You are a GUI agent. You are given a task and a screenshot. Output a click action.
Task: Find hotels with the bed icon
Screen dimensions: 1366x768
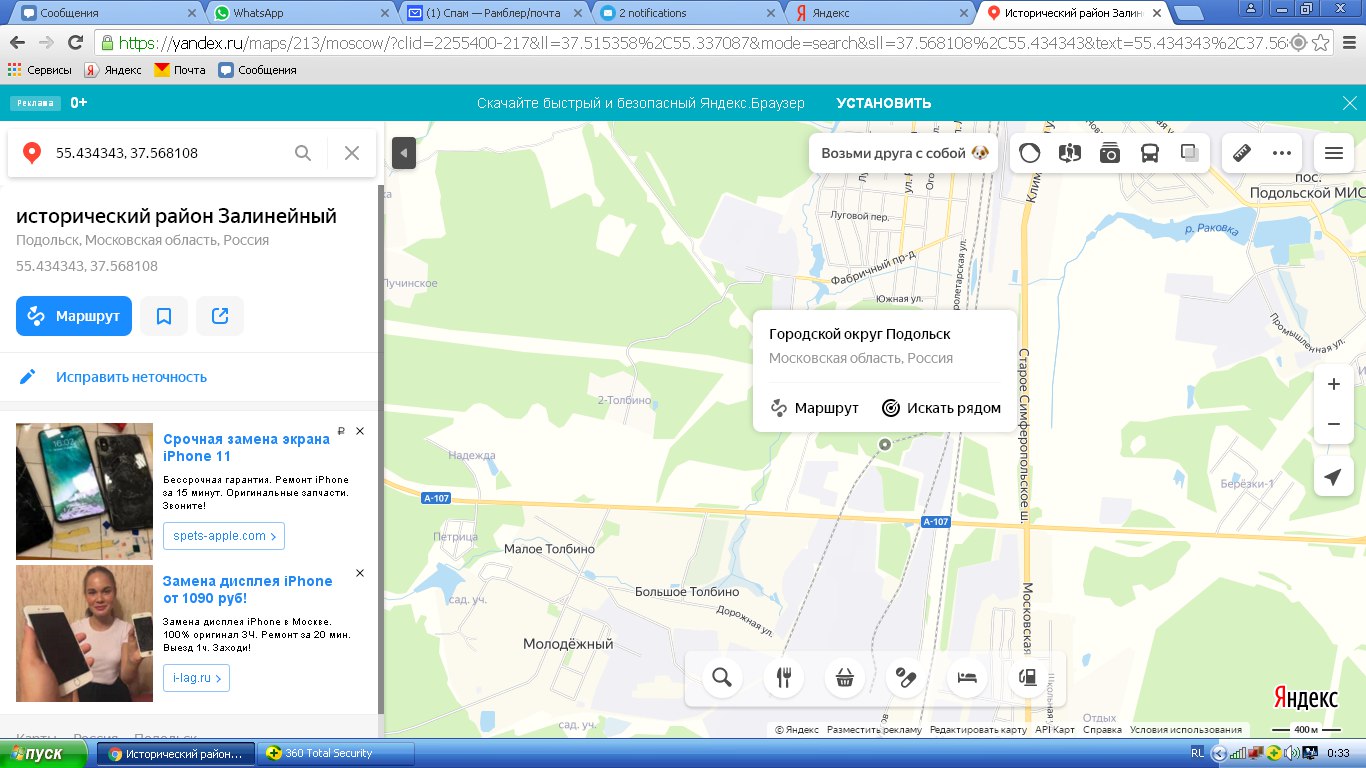[967, 678]
